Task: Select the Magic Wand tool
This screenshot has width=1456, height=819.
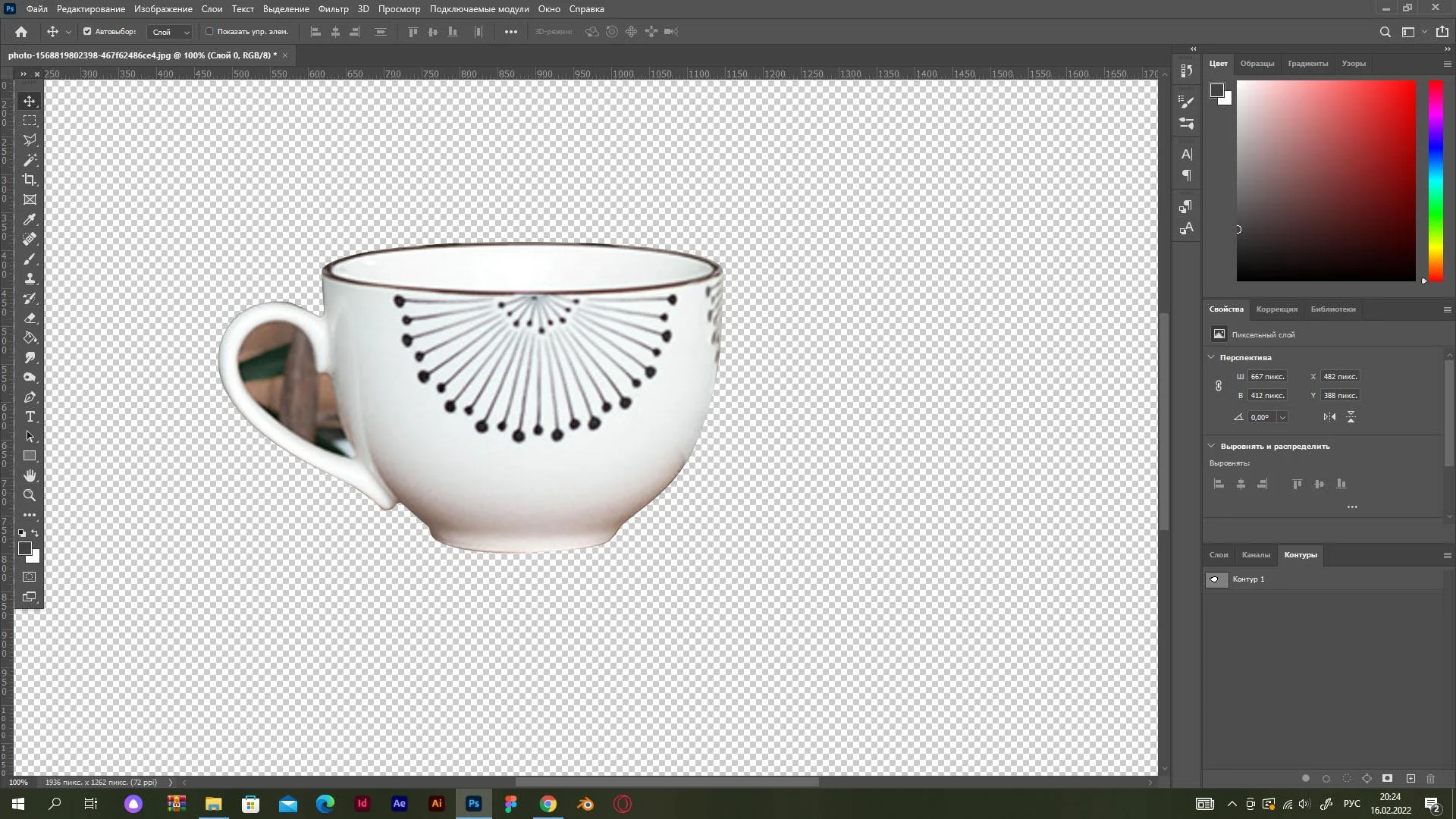Action: point(30,160)
